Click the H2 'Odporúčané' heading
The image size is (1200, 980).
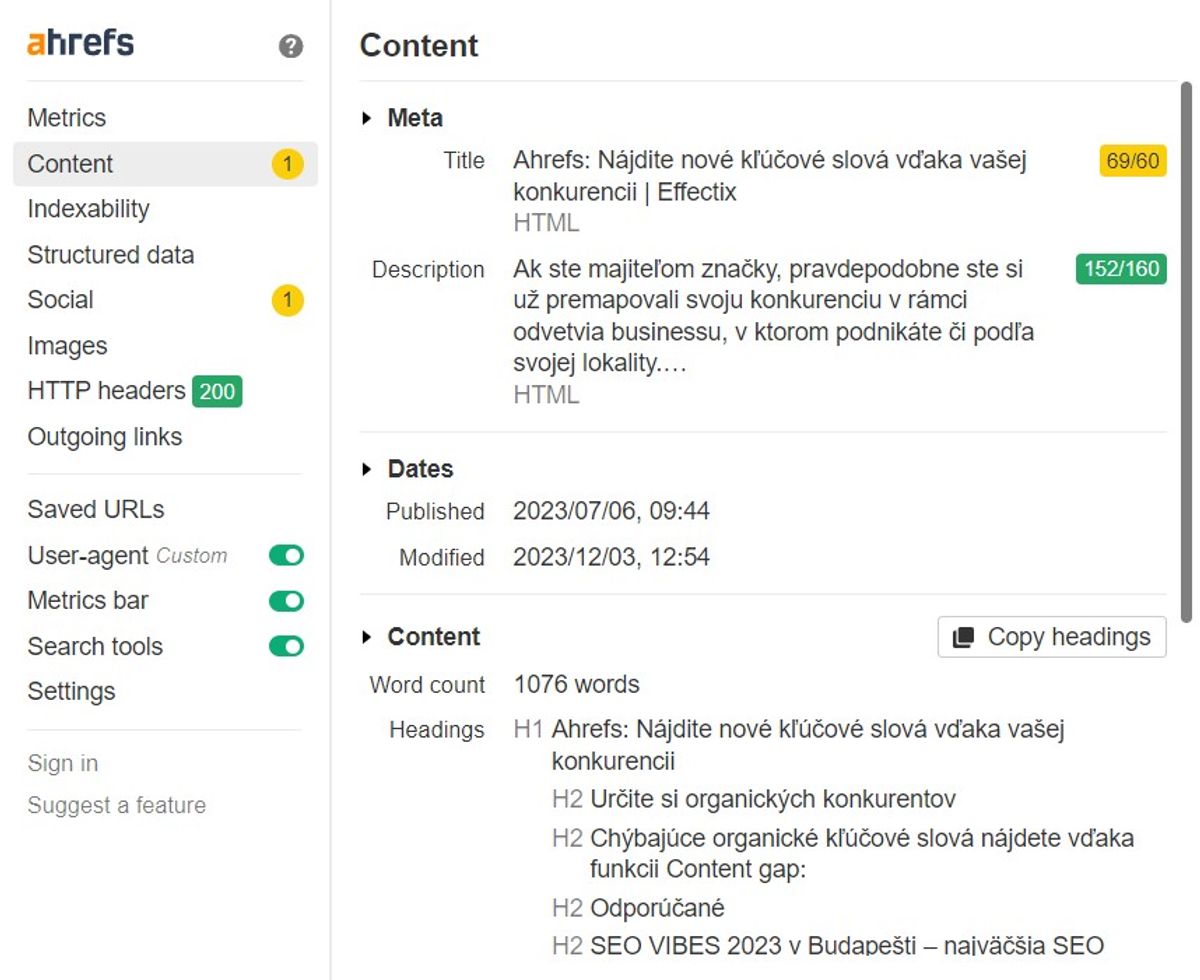coord(657,908)
